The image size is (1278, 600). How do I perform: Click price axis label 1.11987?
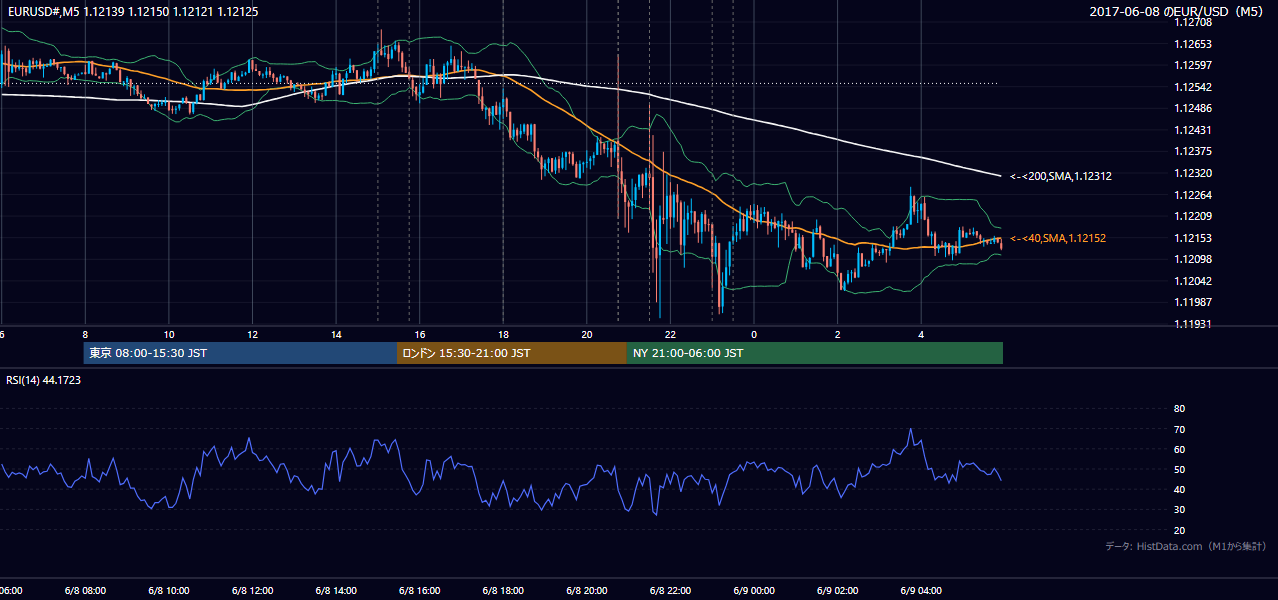1192,302
